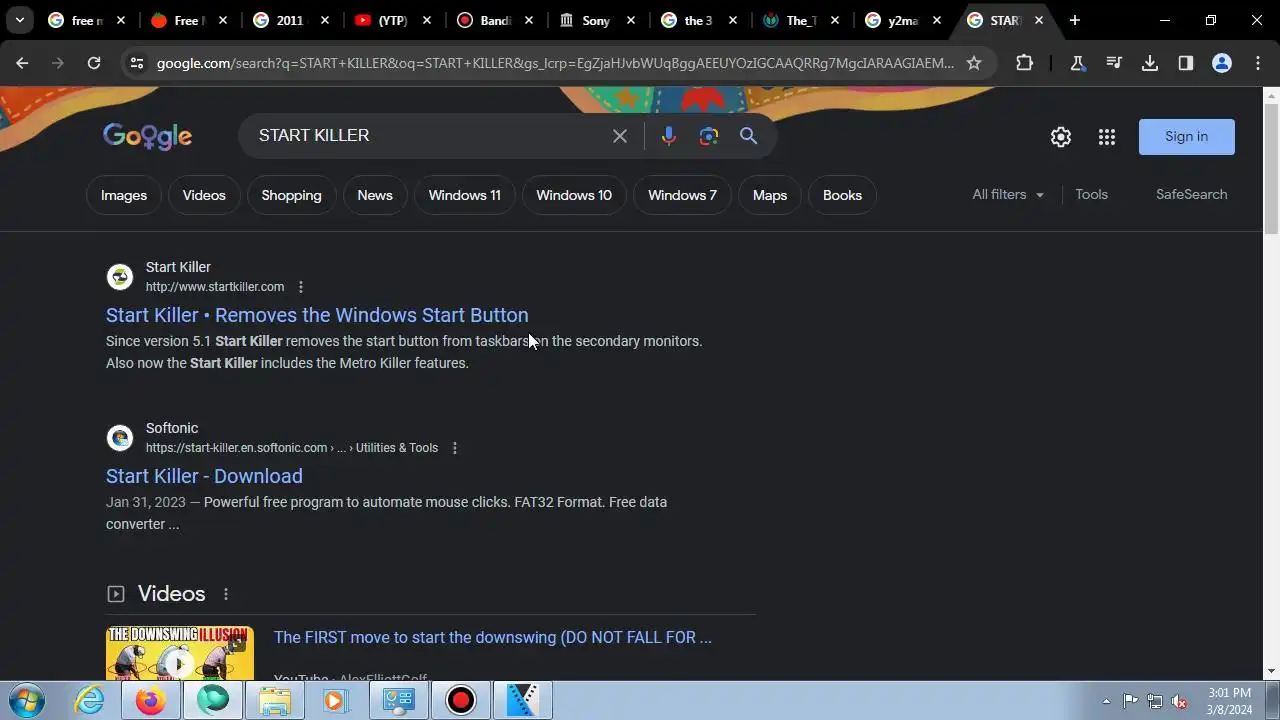This screenshot has height=720, width=1280.
Task: Open Chrome three-dot menu
Action: click(x=1258, y=63)
